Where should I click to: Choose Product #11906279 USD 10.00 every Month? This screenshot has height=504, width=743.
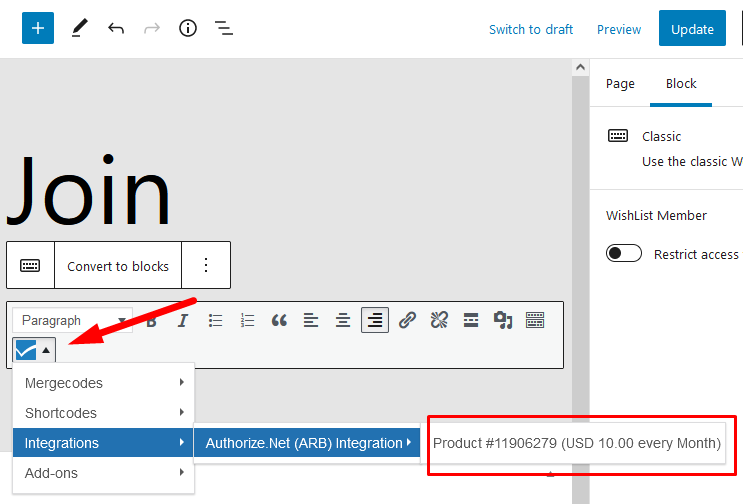coord(577,443)
